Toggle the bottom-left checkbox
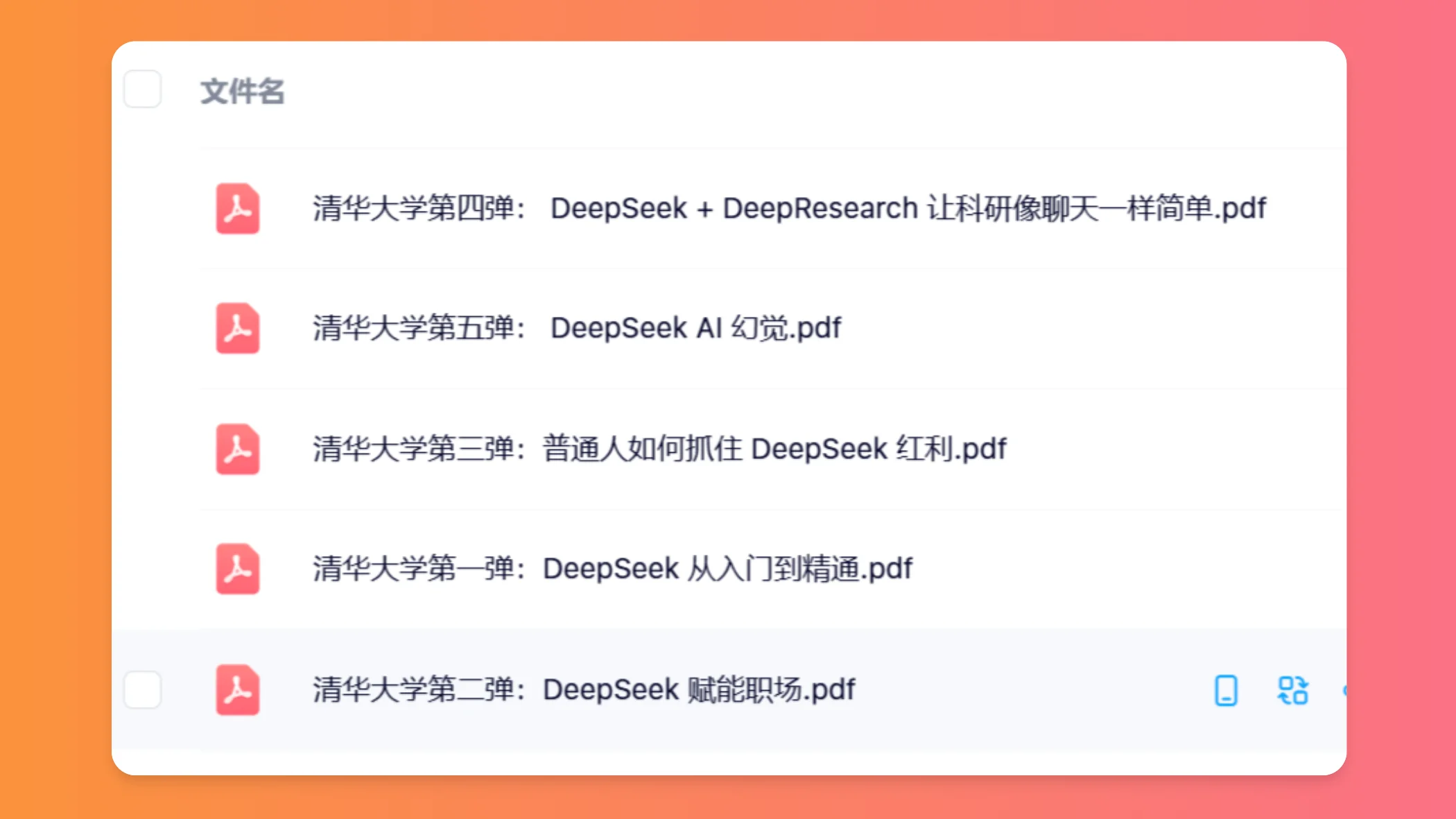This screenshot has height=819, width=1456. (143, 689)
